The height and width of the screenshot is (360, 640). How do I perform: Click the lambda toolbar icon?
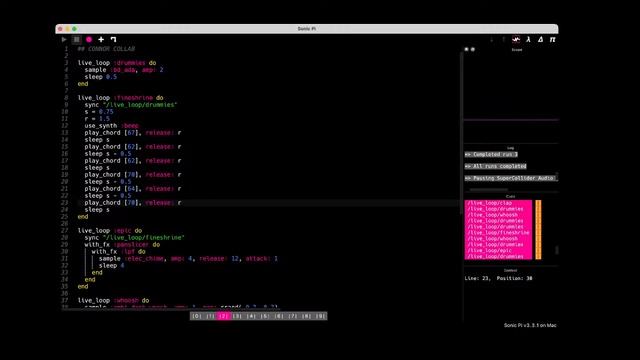click(x=528, y=40)
